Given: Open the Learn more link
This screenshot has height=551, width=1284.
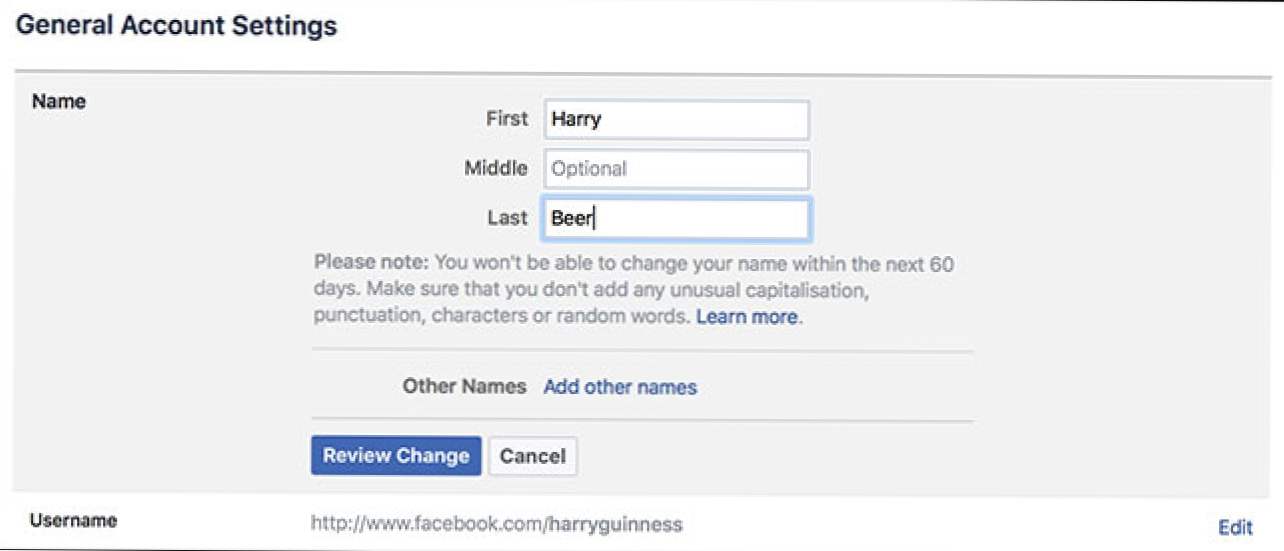Looking at the screenshot, I should (747, 317).
